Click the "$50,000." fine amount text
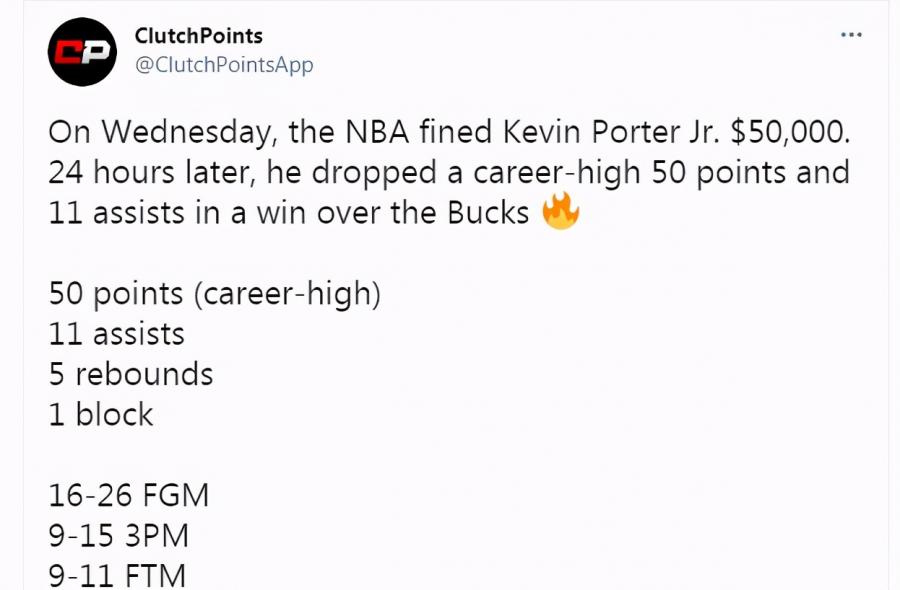 (790, 132)
